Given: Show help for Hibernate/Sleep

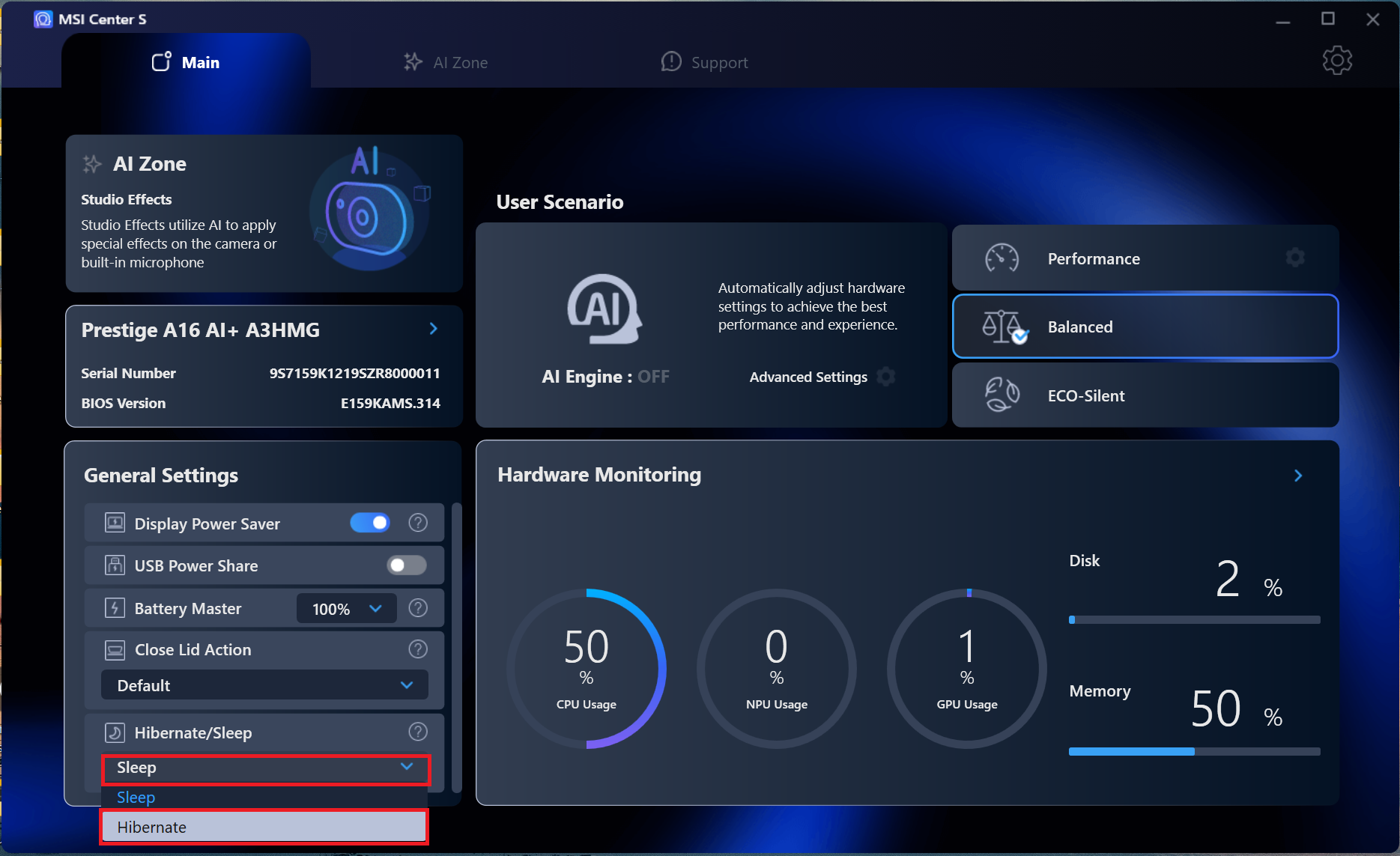Looking at the screenshot, I should (418, 732).
